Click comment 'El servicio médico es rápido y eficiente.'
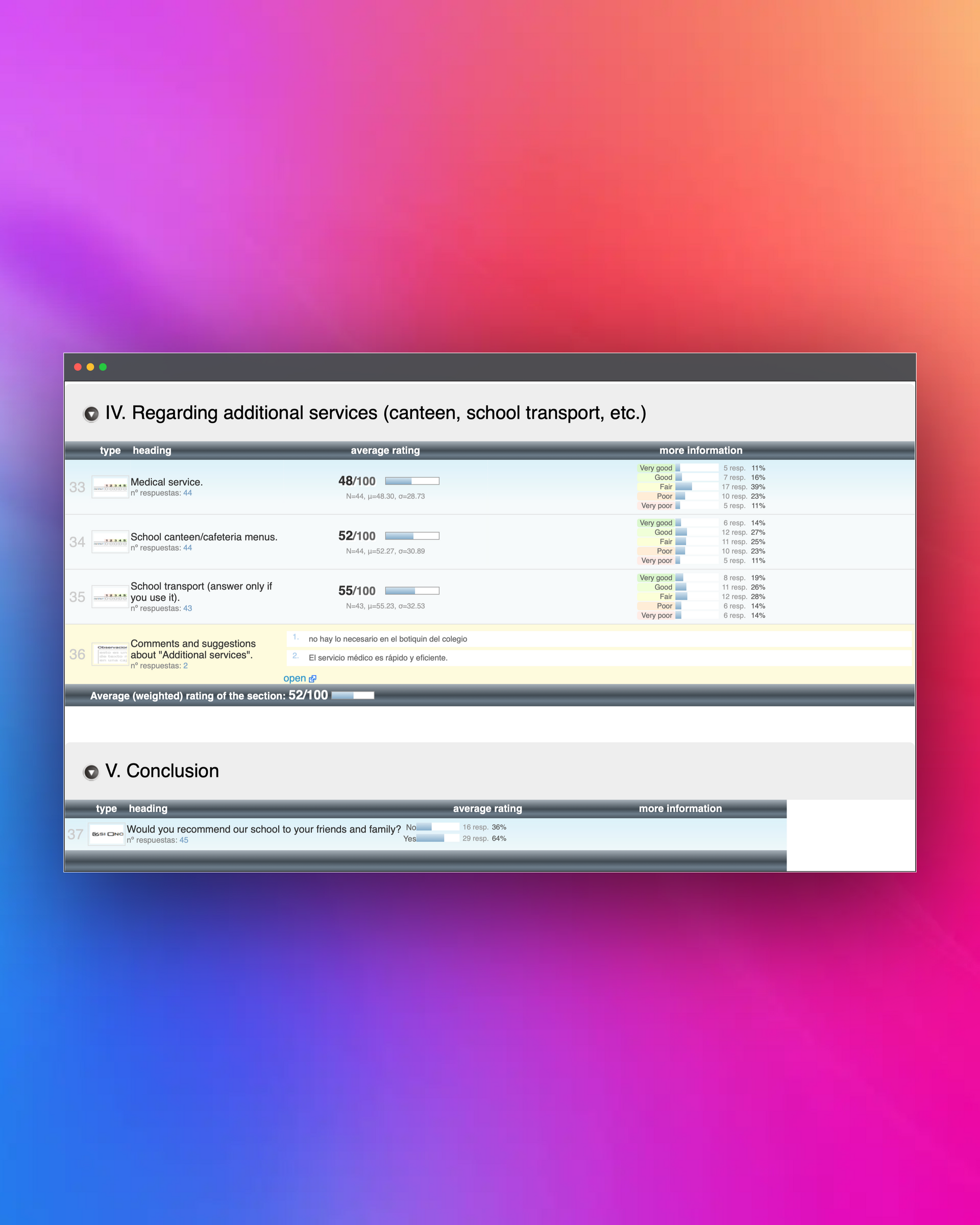 click(x=378, y=658)
